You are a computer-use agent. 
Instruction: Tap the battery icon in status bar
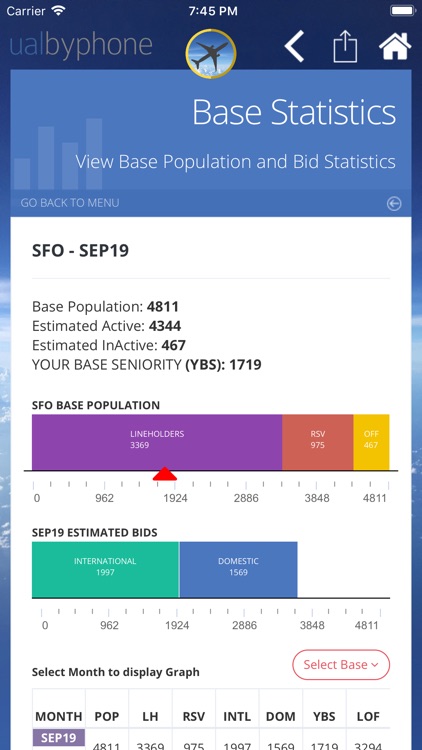coord(402,11)
